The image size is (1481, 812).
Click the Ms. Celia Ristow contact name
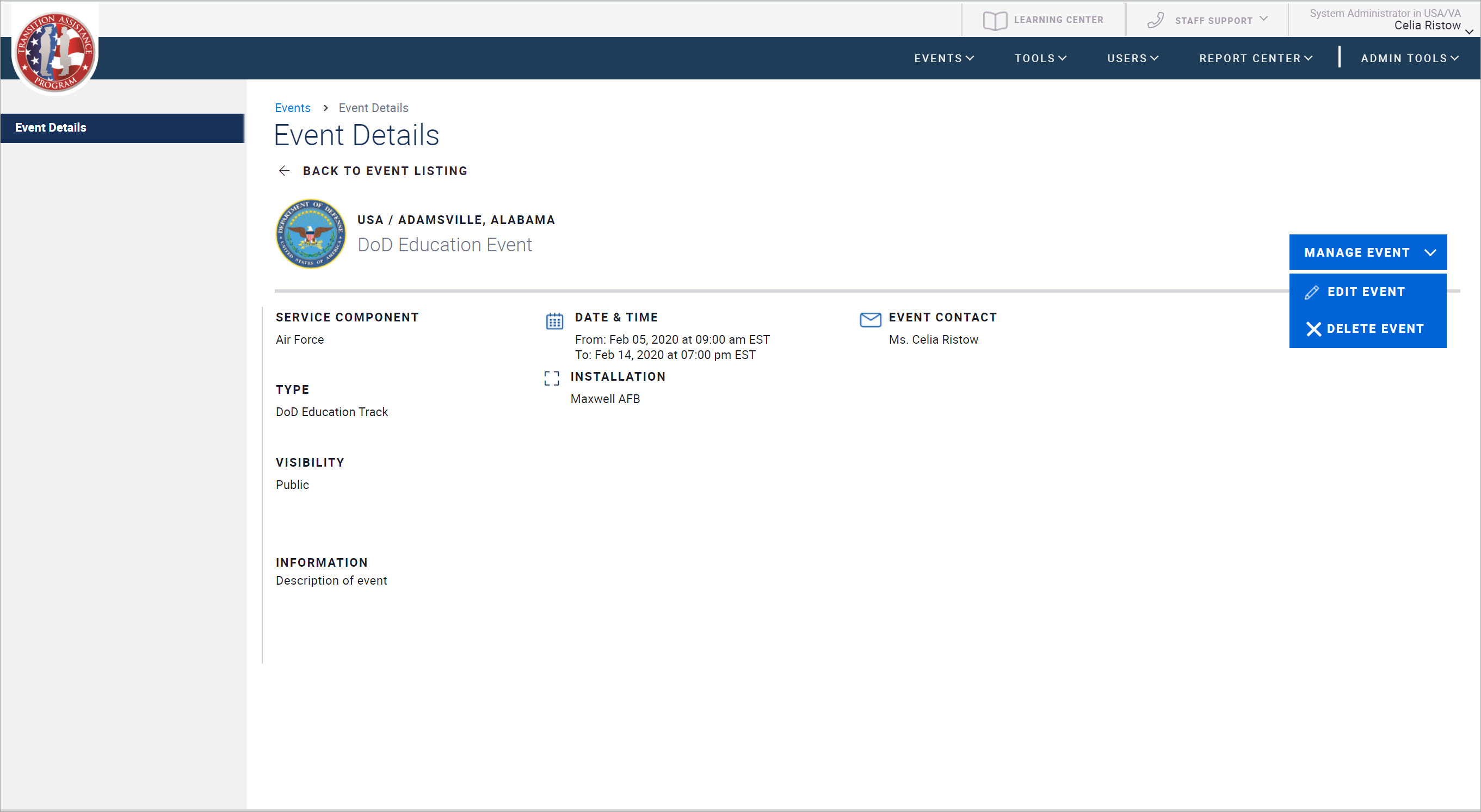point(933,339)
